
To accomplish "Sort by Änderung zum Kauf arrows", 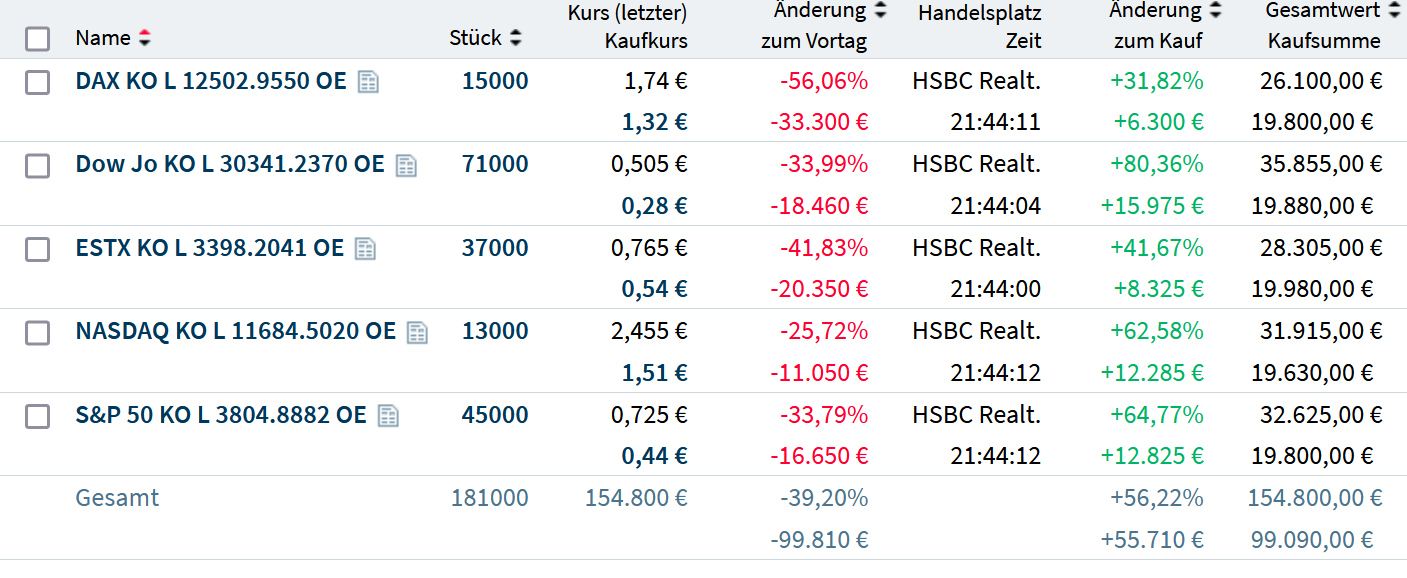I will [1215, 11].
